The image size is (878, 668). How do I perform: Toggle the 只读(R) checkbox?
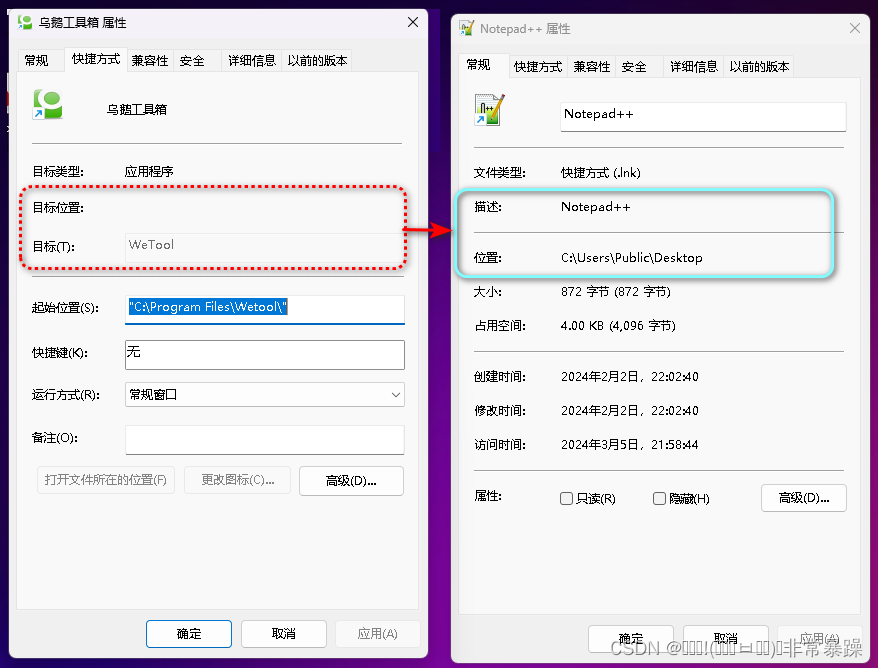click(566, 498)
